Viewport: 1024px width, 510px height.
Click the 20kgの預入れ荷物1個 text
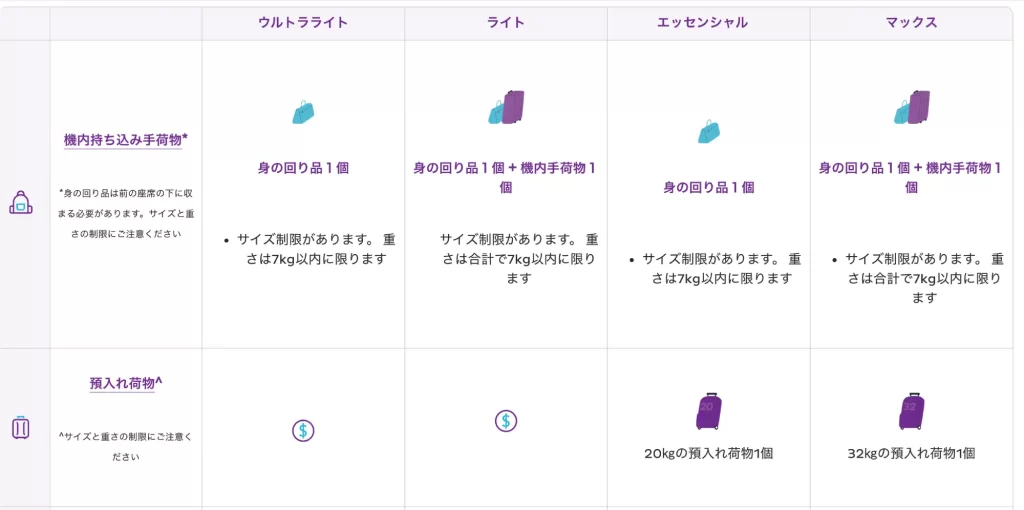point(709,453)
